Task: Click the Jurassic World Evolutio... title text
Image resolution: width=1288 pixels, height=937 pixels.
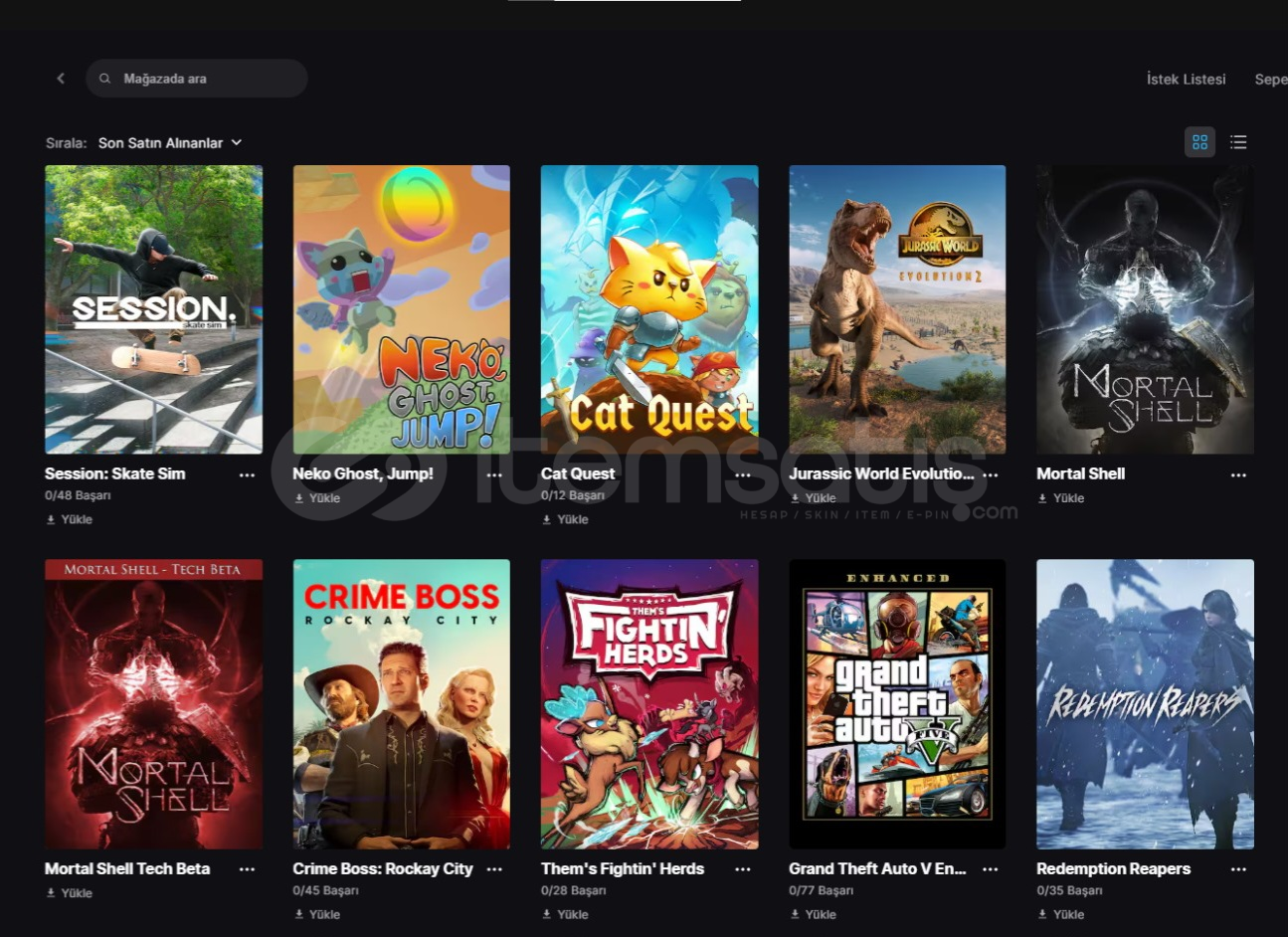Action: (x=881, y=473)
